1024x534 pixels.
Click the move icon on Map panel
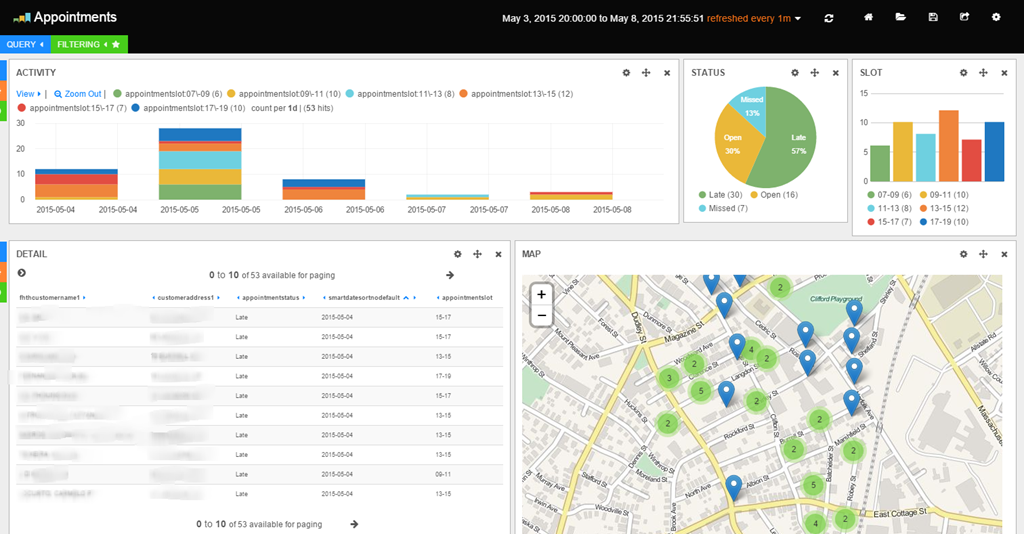[x=983, y=255]
